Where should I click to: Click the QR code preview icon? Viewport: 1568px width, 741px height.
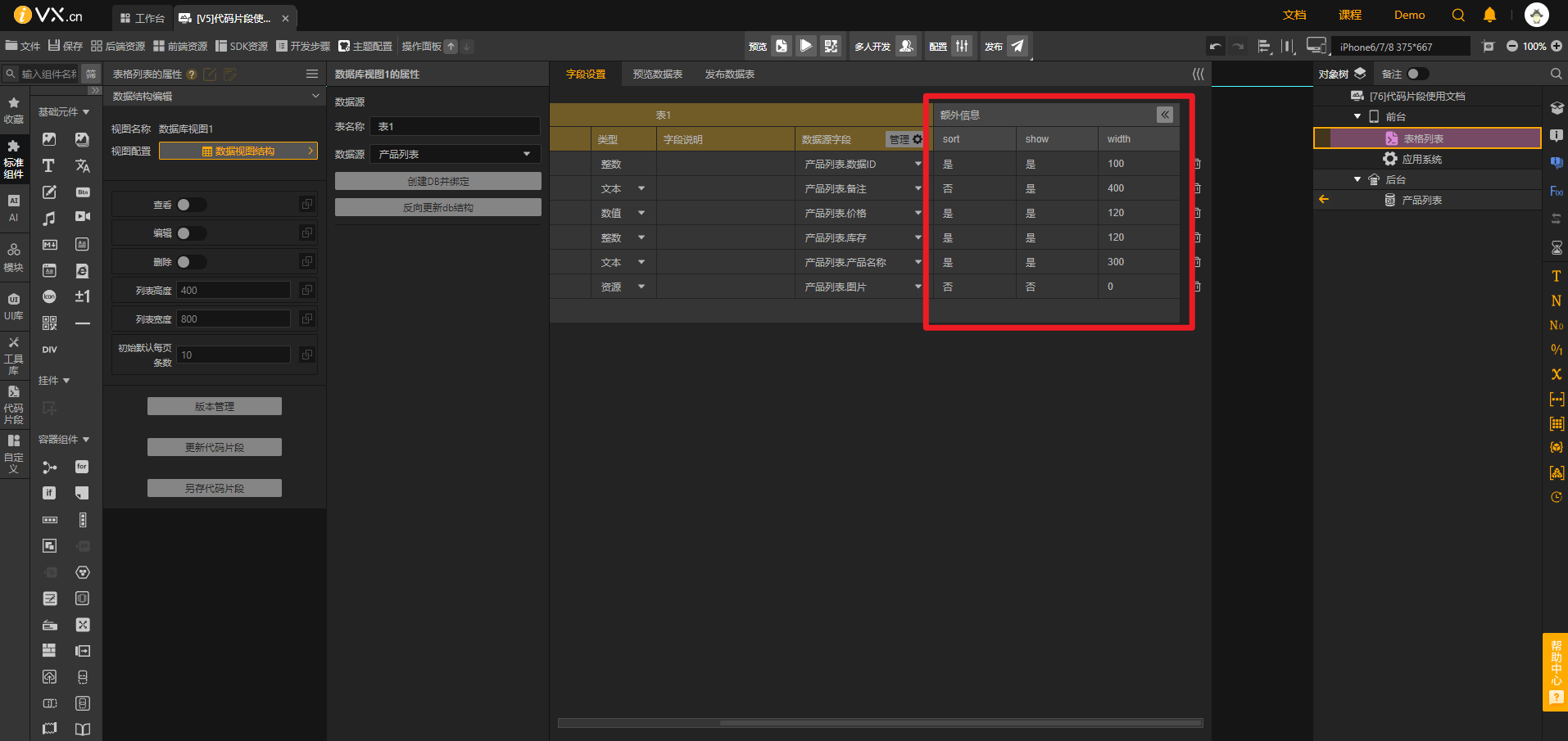(831, 47)
